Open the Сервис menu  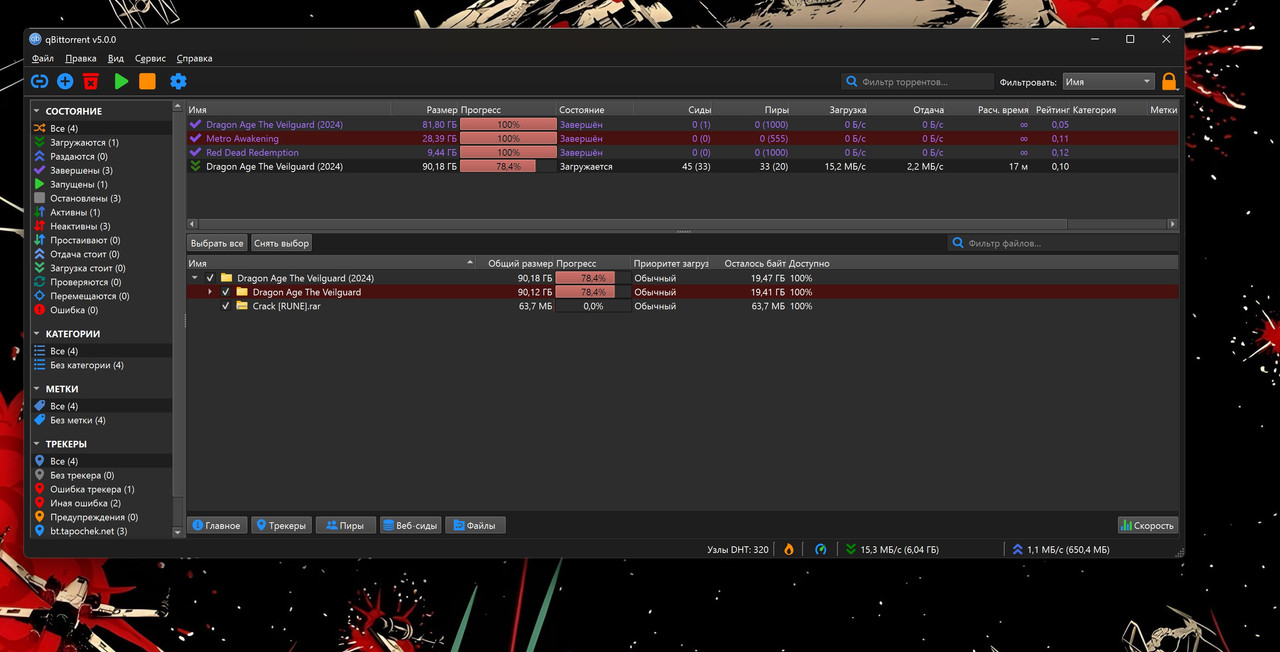[x=150, y=59]
